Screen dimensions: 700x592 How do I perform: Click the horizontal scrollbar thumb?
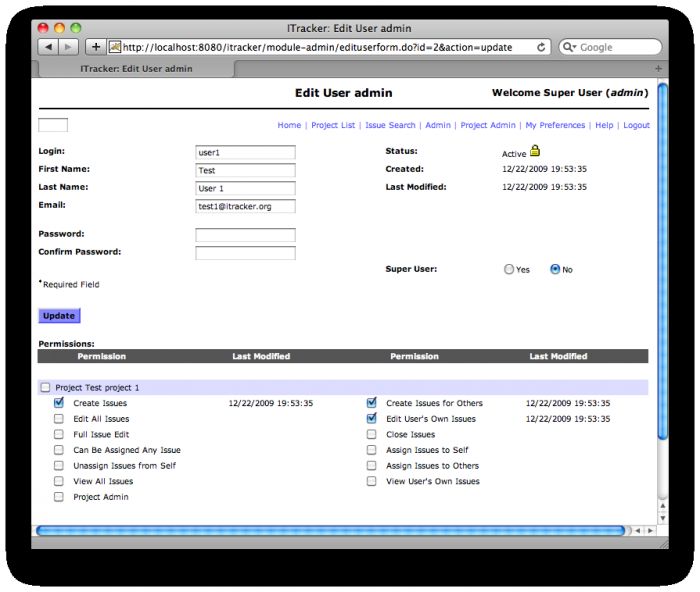pos(331,530)
